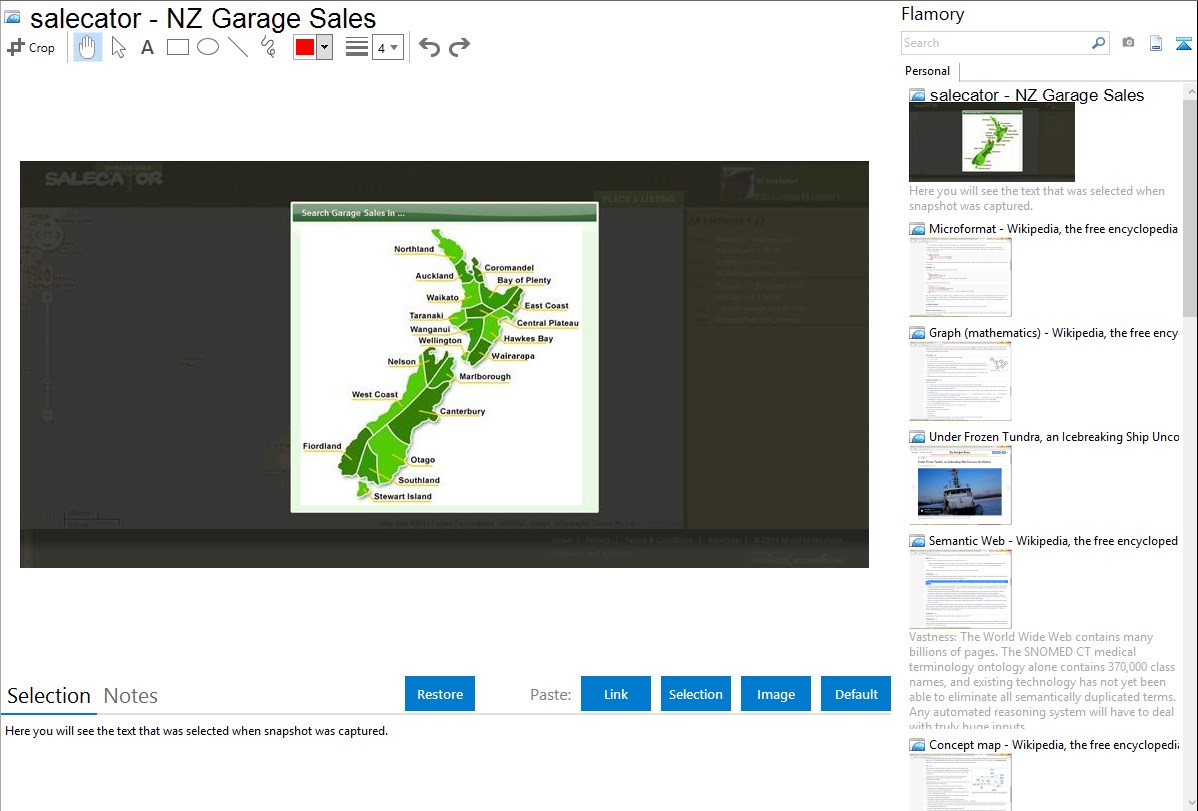Screen dimensions: 1198x811
Task: Click the line thickness icon
Action: (x=357, y=47)
